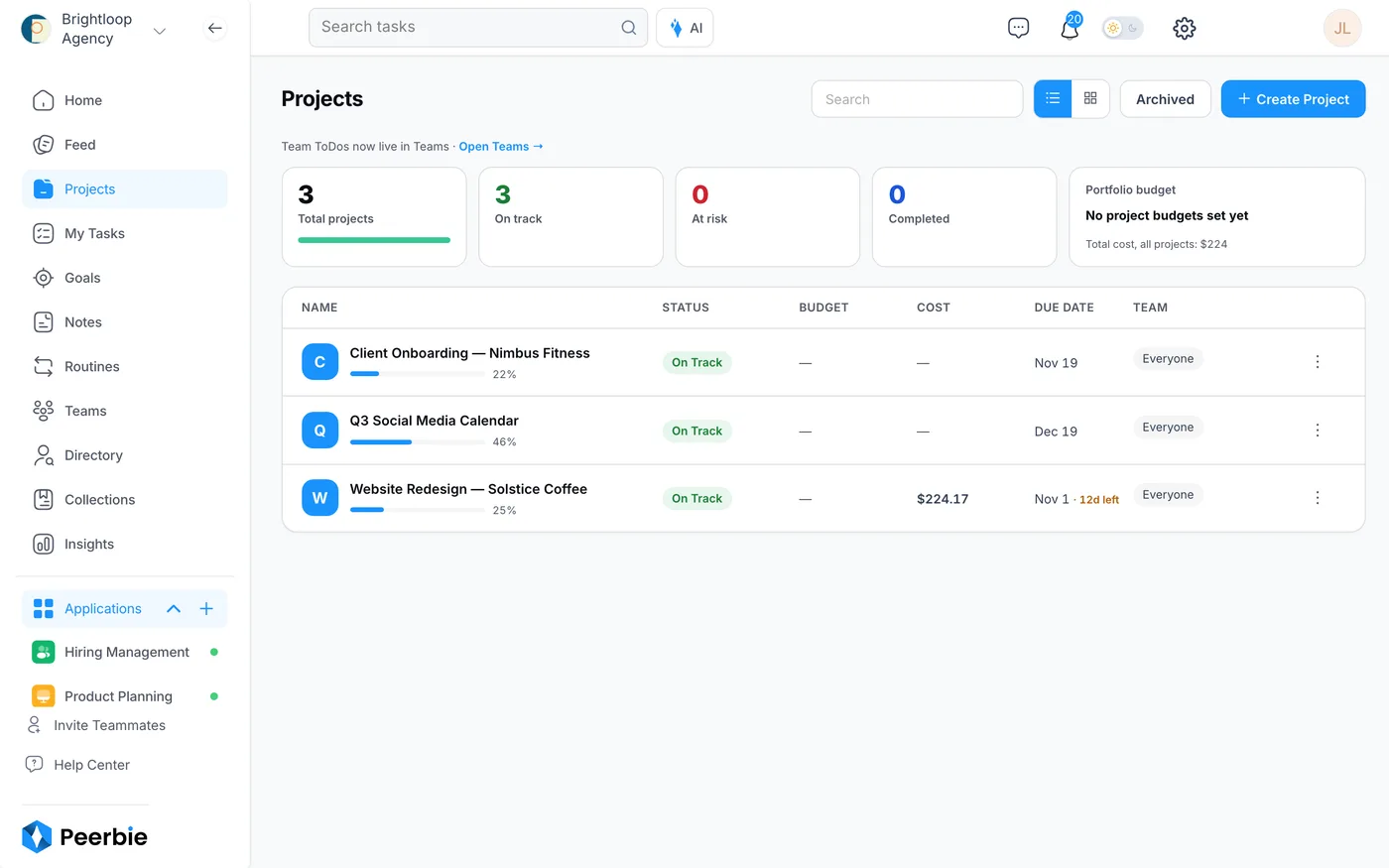Viewport: 1389px width, 868px height.
Task: Click the Total projects summary card
Action: point(374,216)
